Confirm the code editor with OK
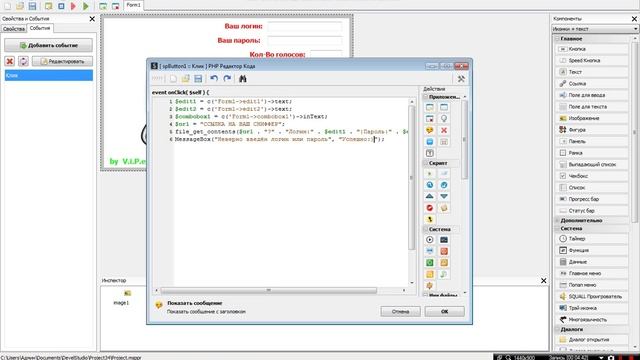Image resolution: width=640 pixels, height=360 pixels. point(444,311)
